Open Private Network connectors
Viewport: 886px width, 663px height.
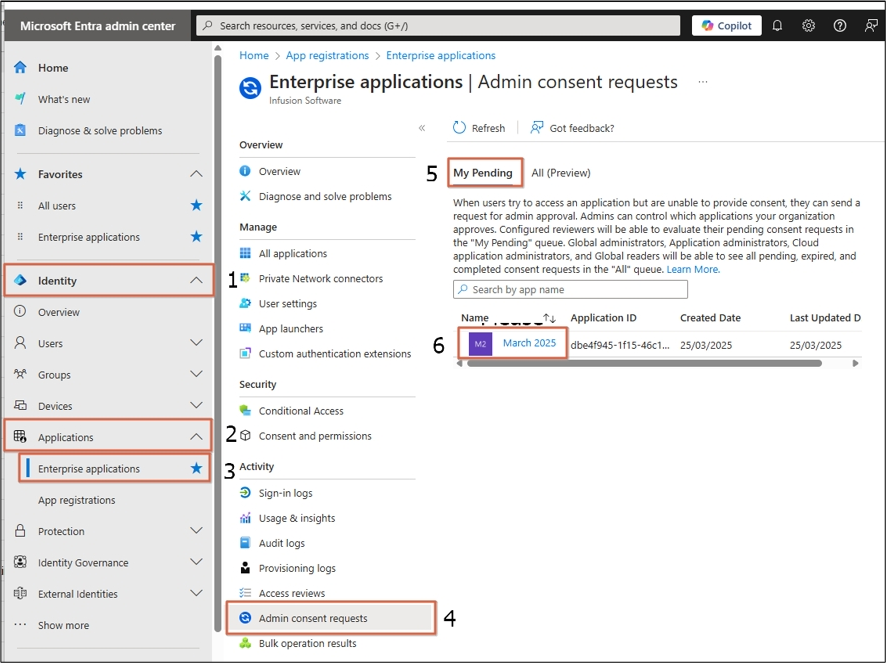[320, 279]
